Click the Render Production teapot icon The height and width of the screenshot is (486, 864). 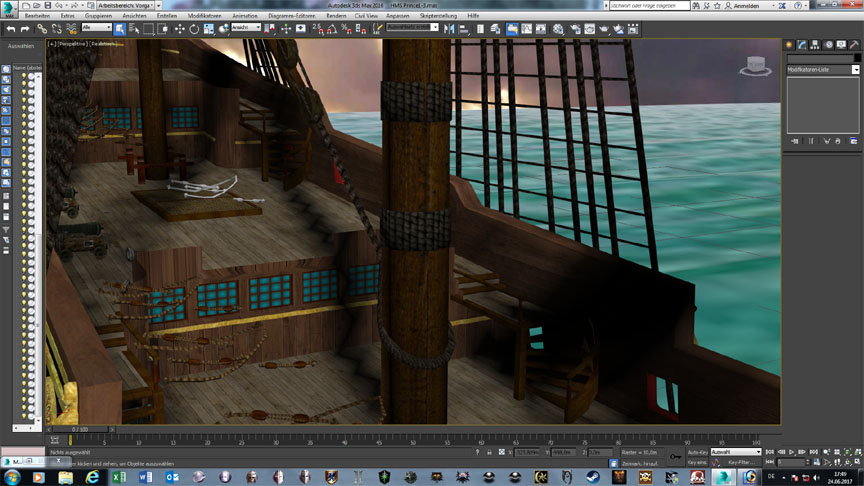[x=604, y=29]
